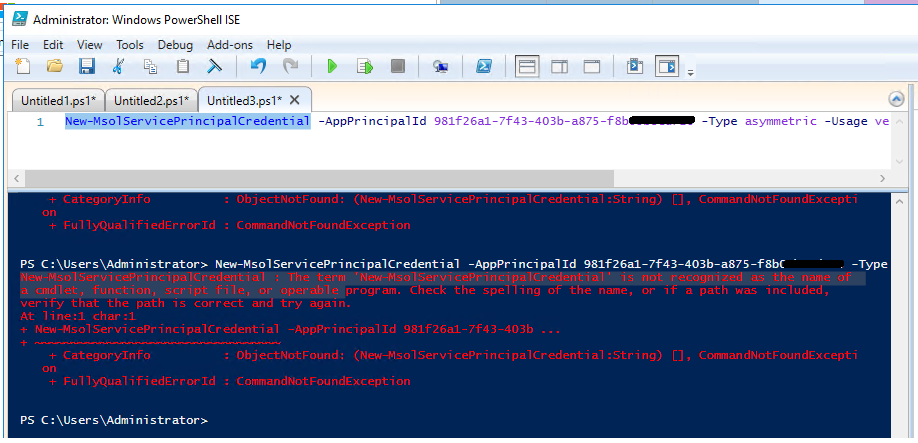Click the 'At line:1 char:1' error text
The width and height of the screenshot is (918, 443).
pos(78,317)
